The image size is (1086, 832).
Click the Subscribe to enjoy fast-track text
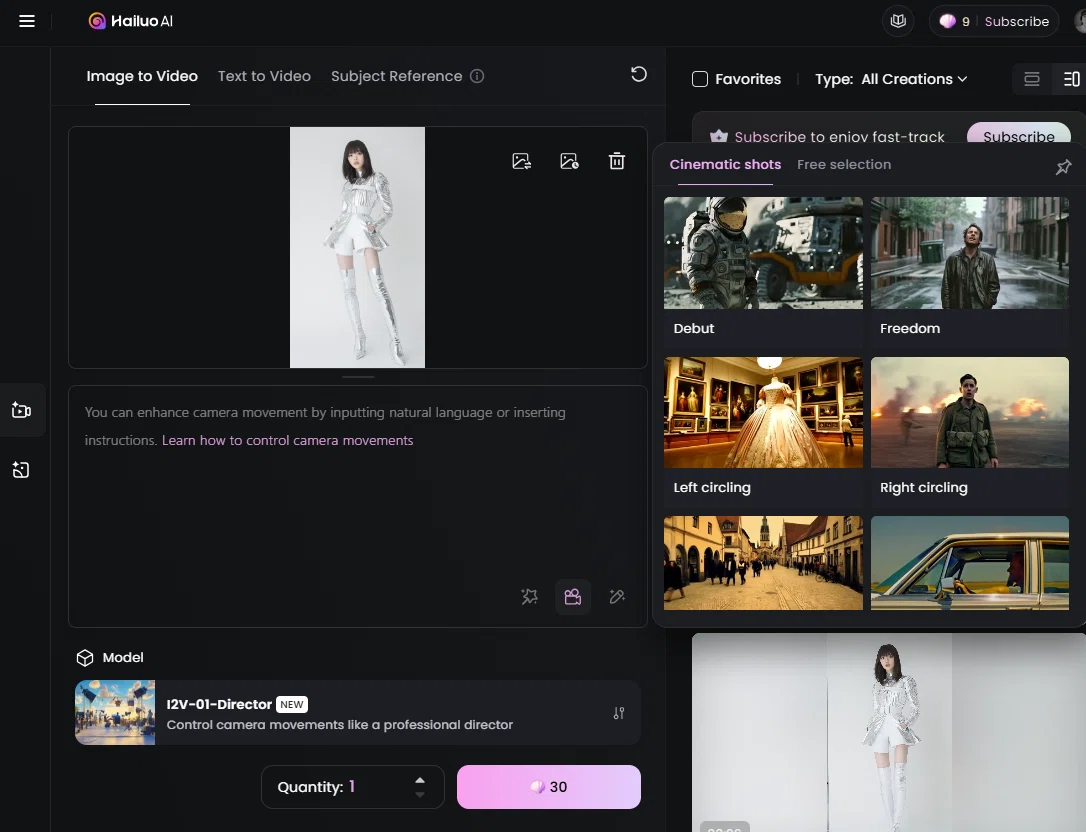point(839,137)
